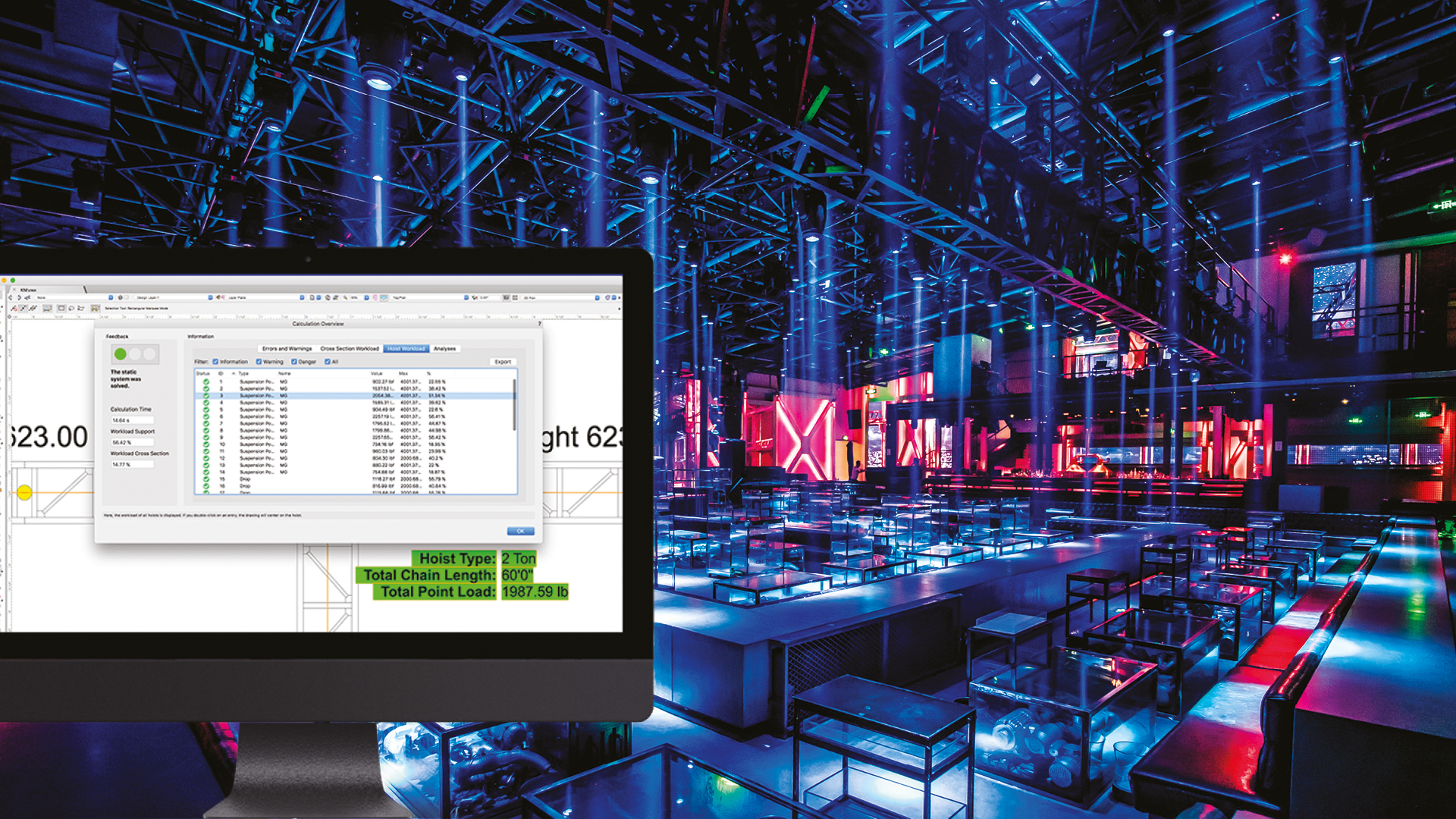
Task: Switch to the Errors and Warnings tab
Action: 287,349
